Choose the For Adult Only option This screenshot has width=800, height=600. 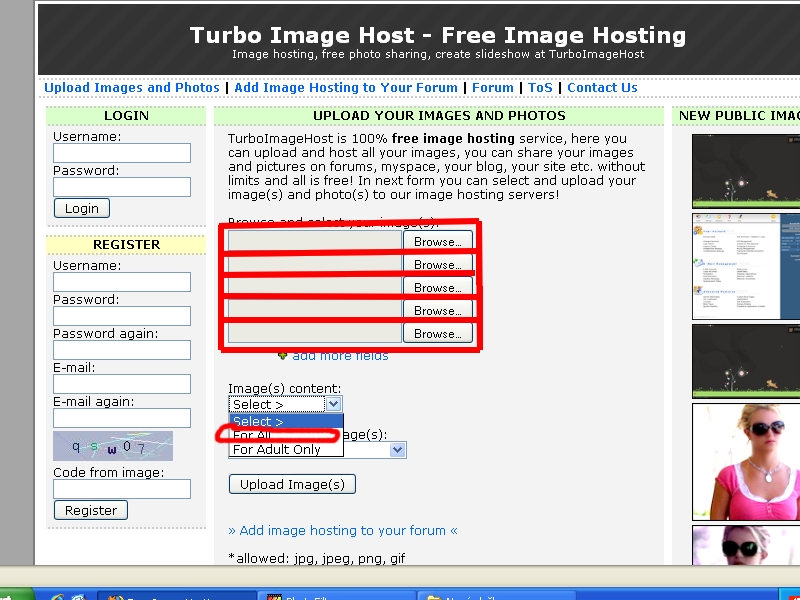286,449
